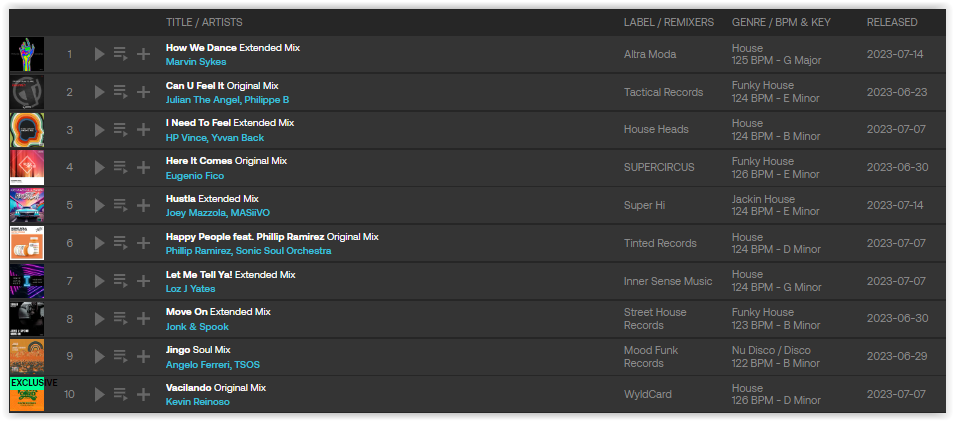This screenshot has height=421, width=954.
Task: Add Can U Feel It to queue
Action: click(120, 92)
